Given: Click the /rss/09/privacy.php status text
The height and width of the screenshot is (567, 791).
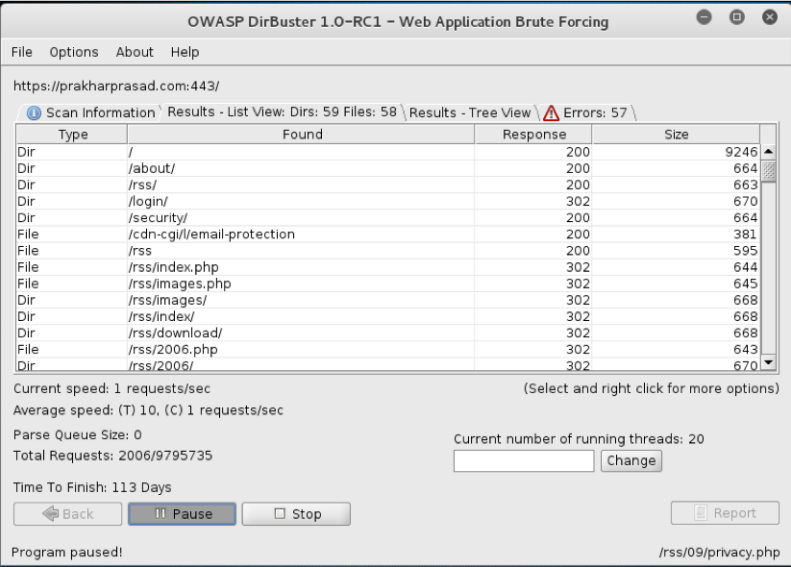Looking at the screenshot, I should pos(719,552).
